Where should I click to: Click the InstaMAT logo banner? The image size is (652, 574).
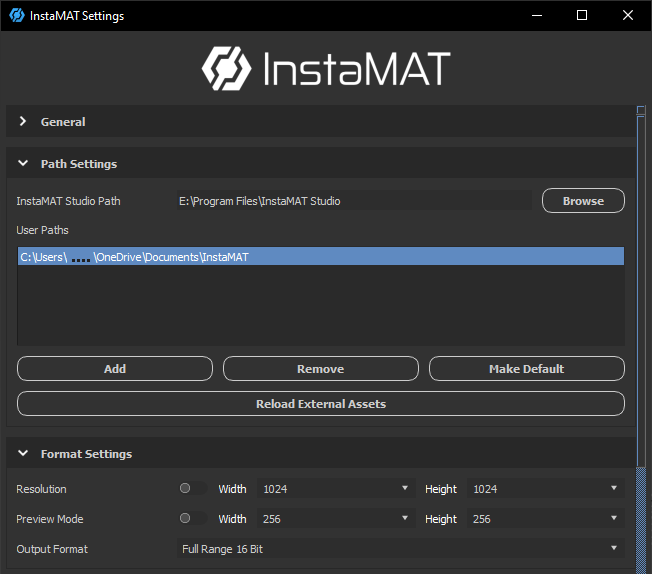point(326,69)
